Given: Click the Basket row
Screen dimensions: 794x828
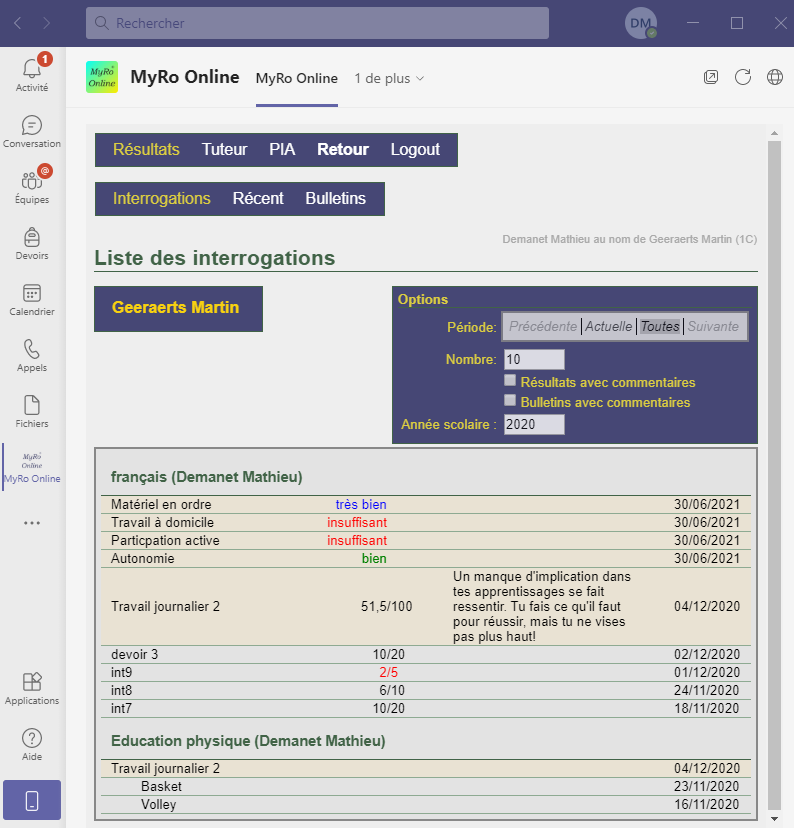Looking at the screenshot, I should (x=426, y=786).
